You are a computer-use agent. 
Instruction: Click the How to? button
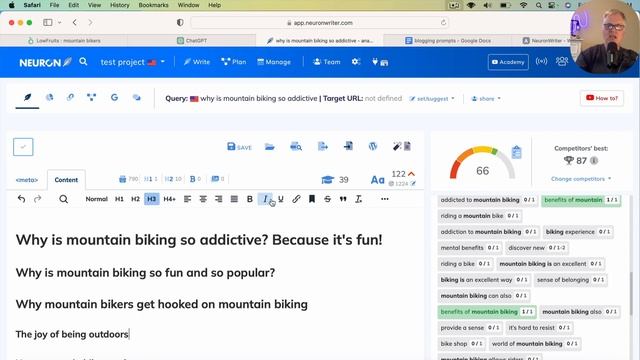point(602,98)
